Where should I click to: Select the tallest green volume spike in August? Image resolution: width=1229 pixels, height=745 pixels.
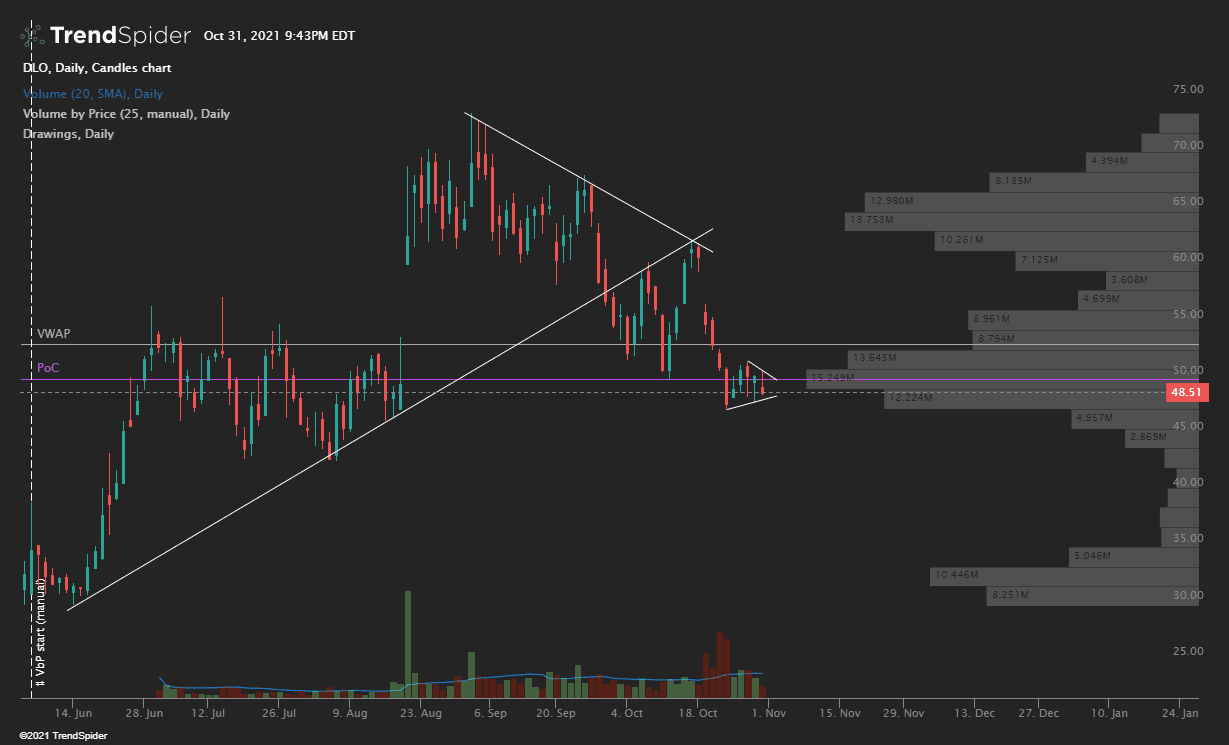pos(409,640)
